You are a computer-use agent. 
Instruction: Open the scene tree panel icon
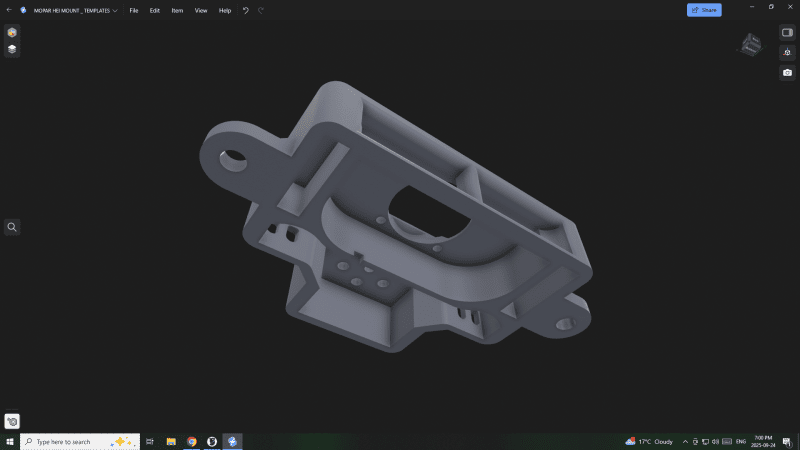pyautogui.click(x=12, y=32)
